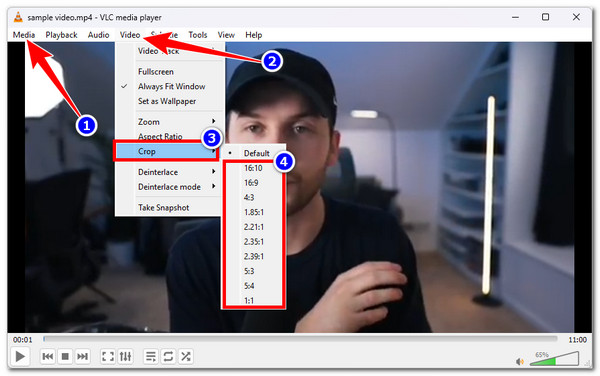This screenshot has height=376, width=600.
Task: Click the elapsed time 00:01 label
Action: coord(23,339)
